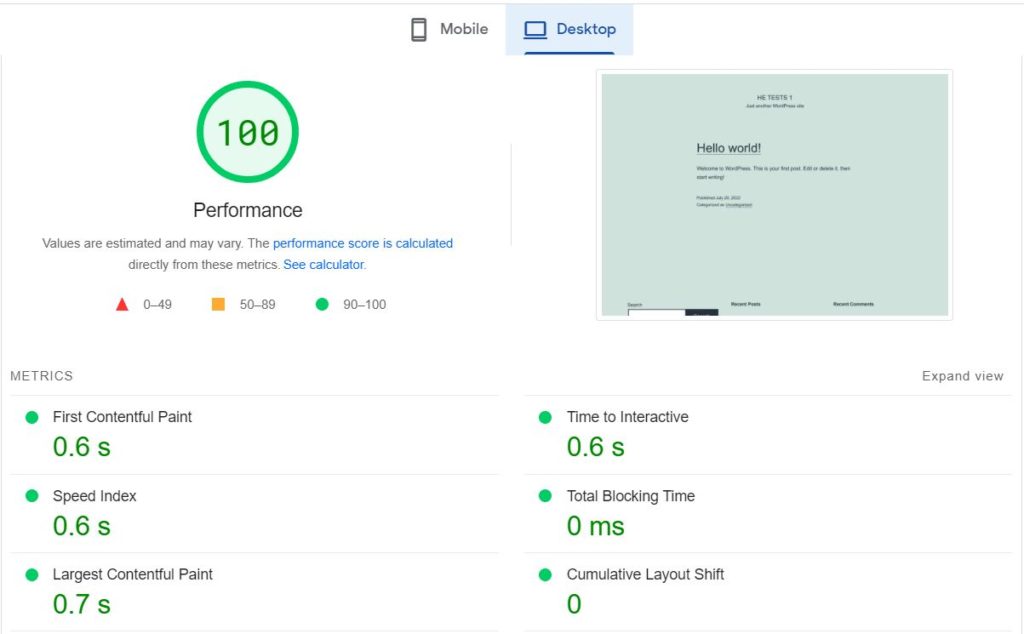Click the red triangle 0–49 legend icon
This screenshot has width=1024, height=634.
(x=122, y=304)
